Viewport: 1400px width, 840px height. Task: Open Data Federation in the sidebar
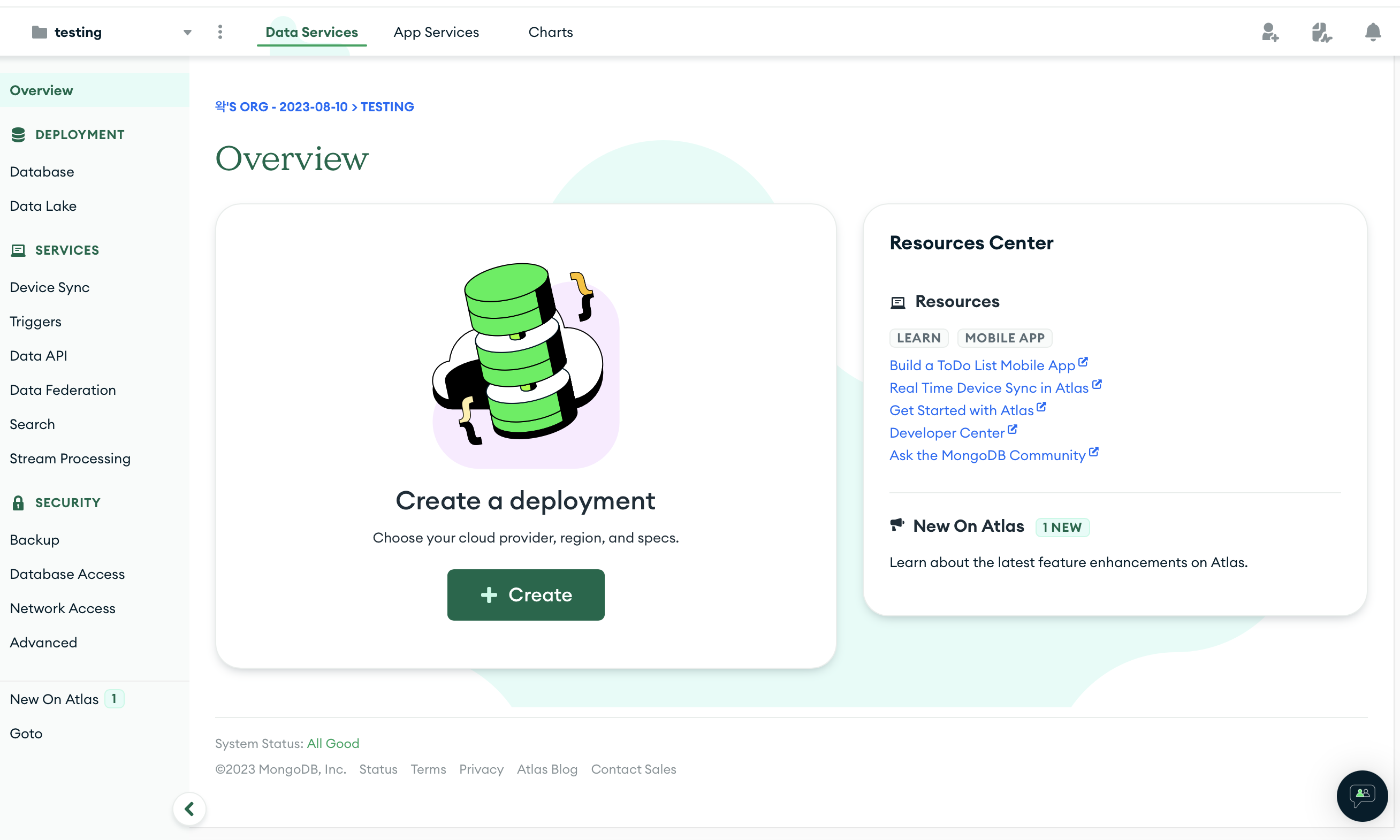(x=95, y=390)
